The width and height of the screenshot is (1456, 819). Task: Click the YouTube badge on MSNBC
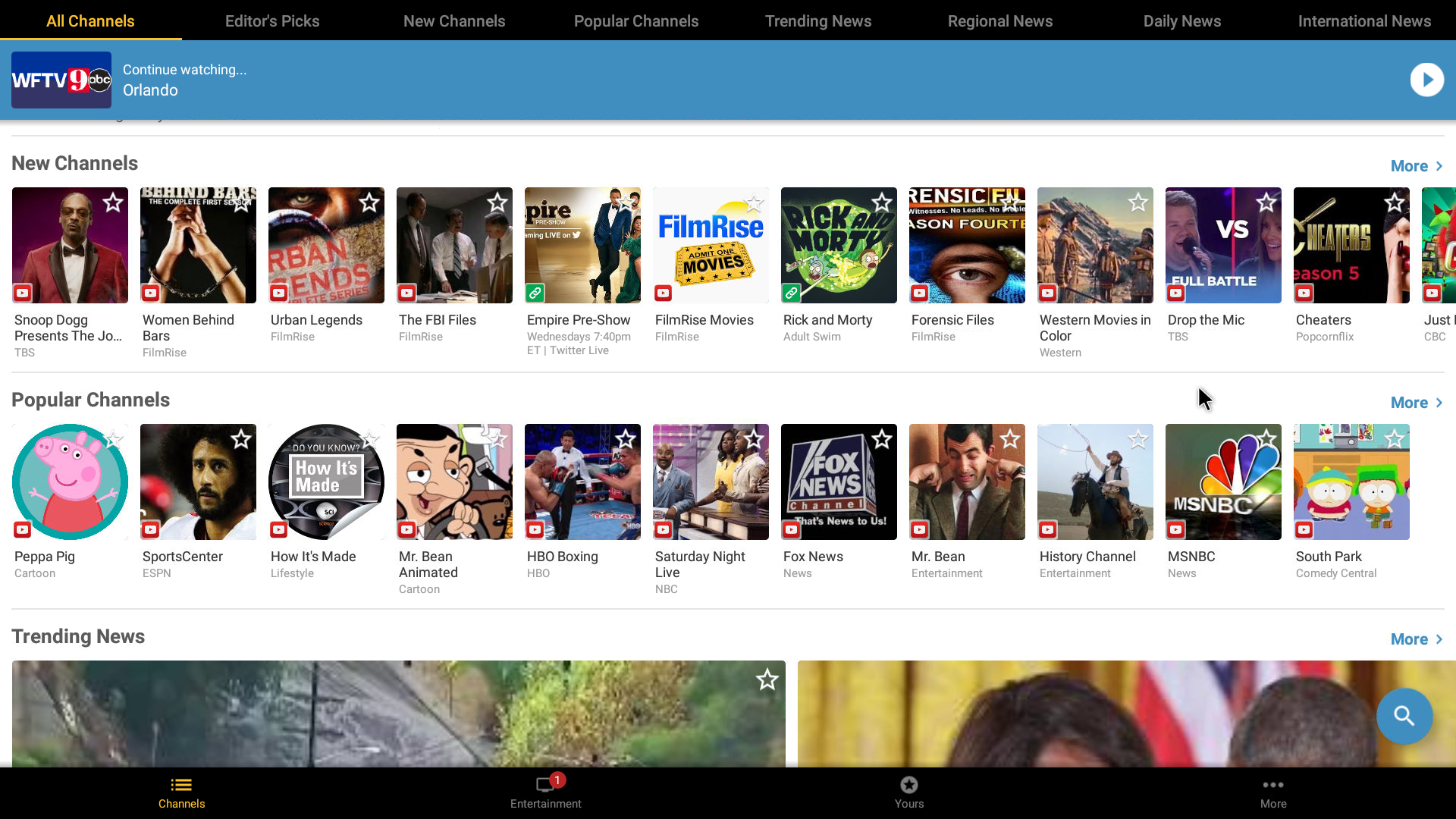coord(1176,529)
